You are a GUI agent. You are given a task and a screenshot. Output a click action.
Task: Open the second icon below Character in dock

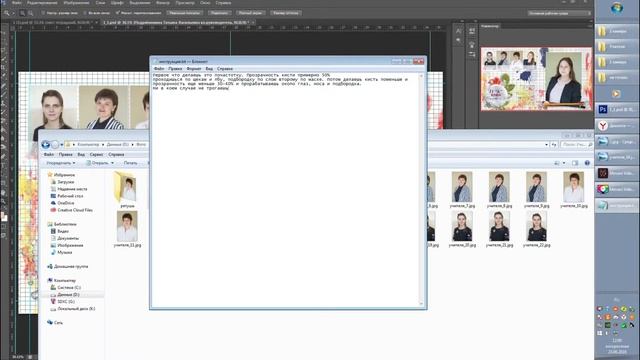(459, 40)
